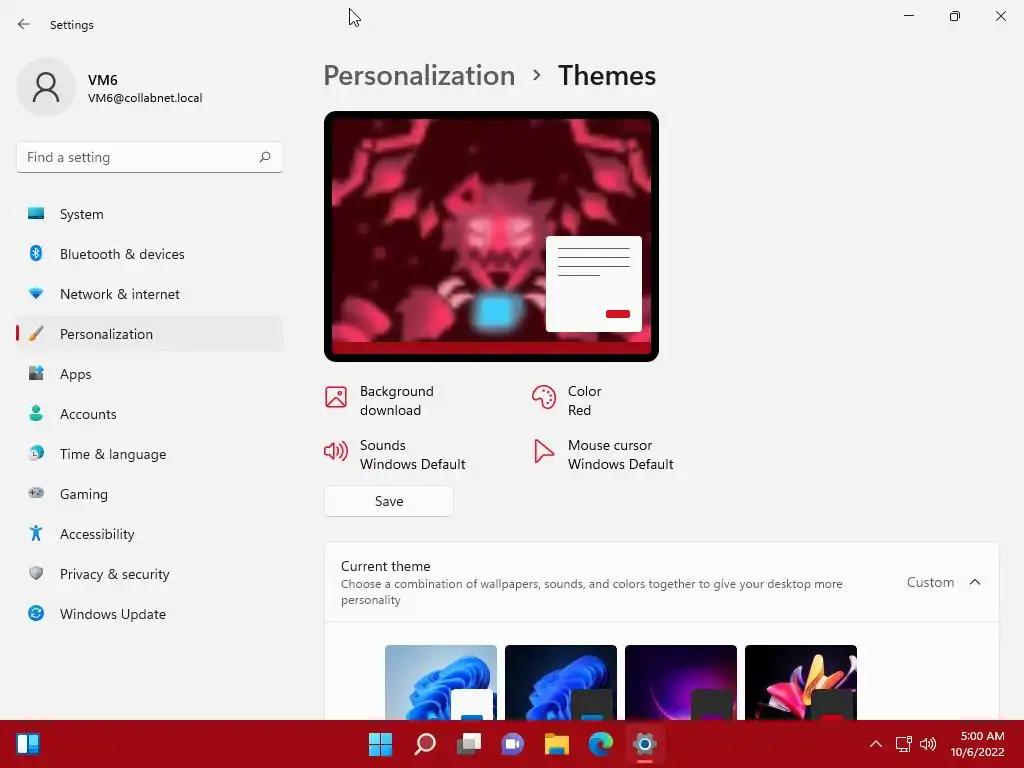Screen dimensions: 1024x768
Task: Open Task View on the taskbar
Action: tap(468, 744)
